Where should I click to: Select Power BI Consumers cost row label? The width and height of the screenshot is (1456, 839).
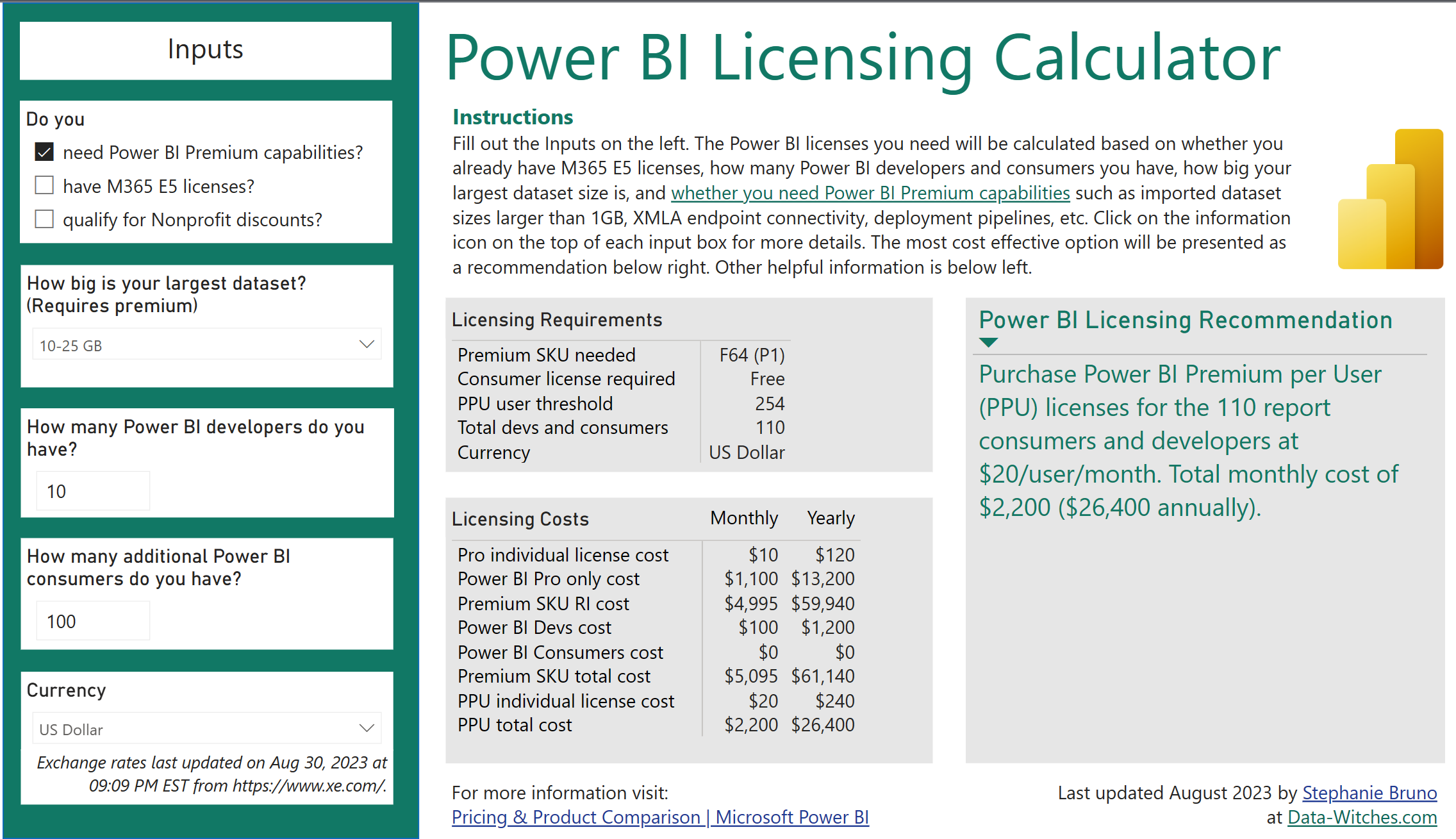(x=560, y=652)
